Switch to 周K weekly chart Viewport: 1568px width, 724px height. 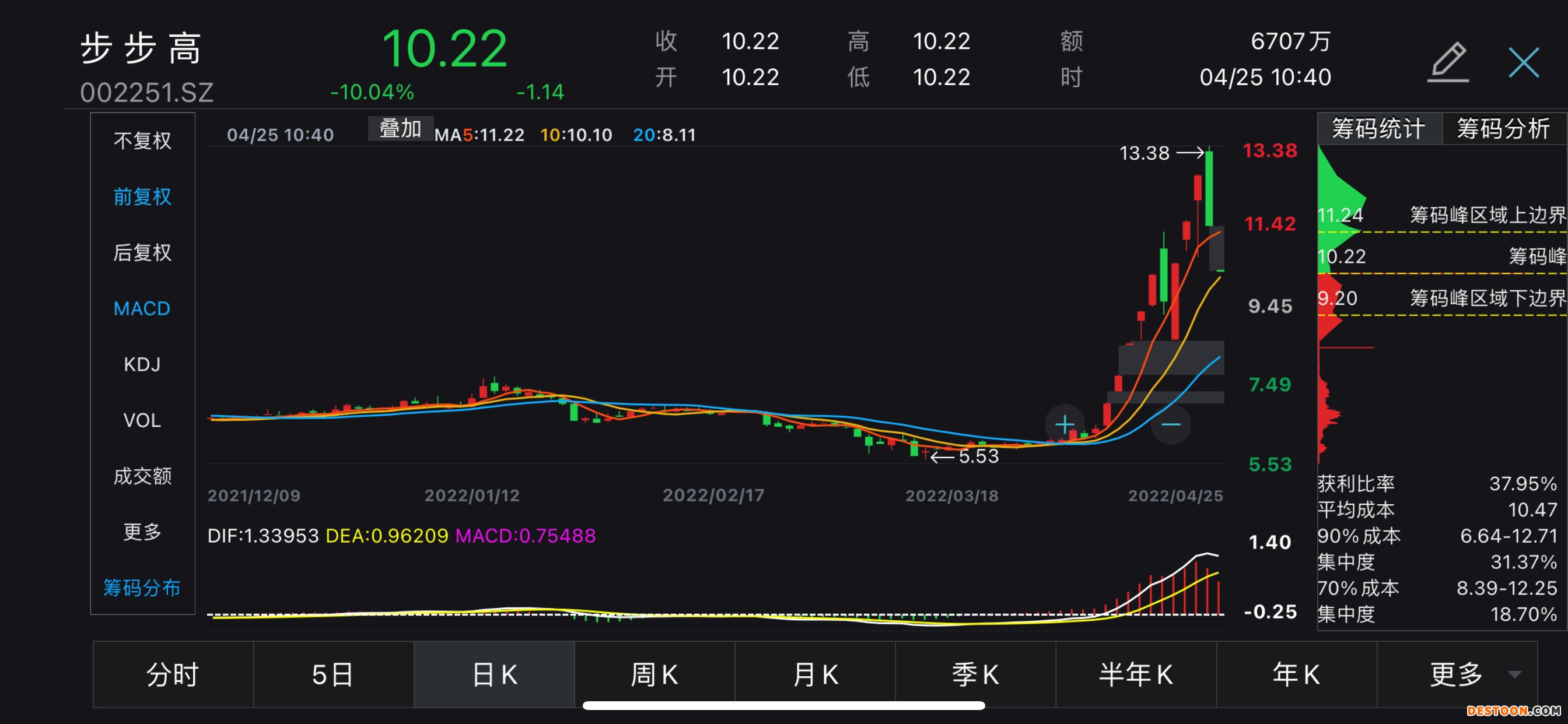click(654, 674)
